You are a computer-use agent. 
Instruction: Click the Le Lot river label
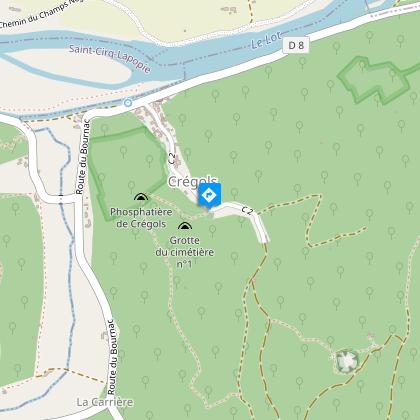[266, 41]
